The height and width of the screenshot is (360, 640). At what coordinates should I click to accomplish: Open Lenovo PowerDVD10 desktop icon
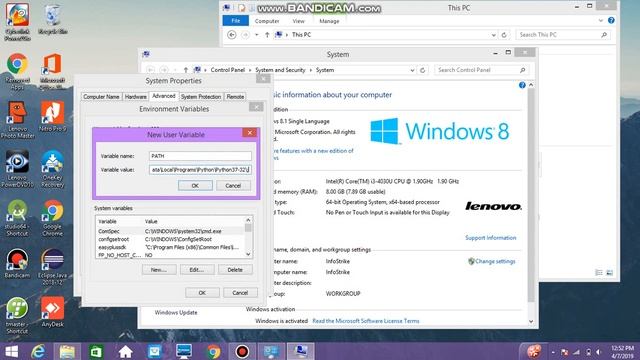pyautogui.click(x=17, y=168)
